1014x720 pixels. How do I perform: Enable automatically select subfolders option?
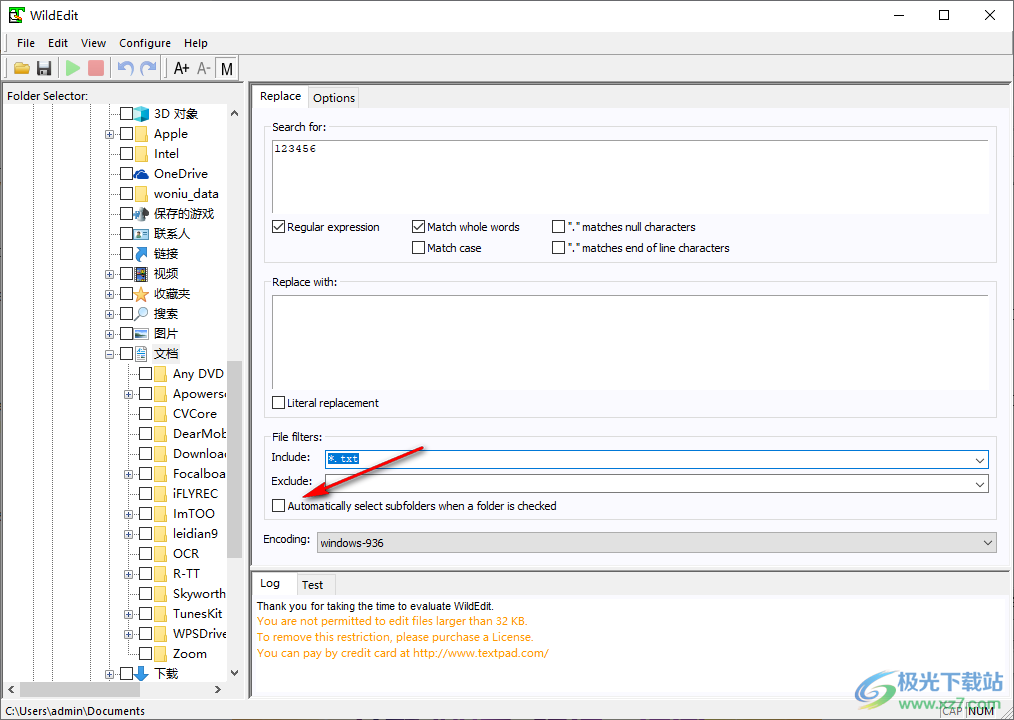279,506
